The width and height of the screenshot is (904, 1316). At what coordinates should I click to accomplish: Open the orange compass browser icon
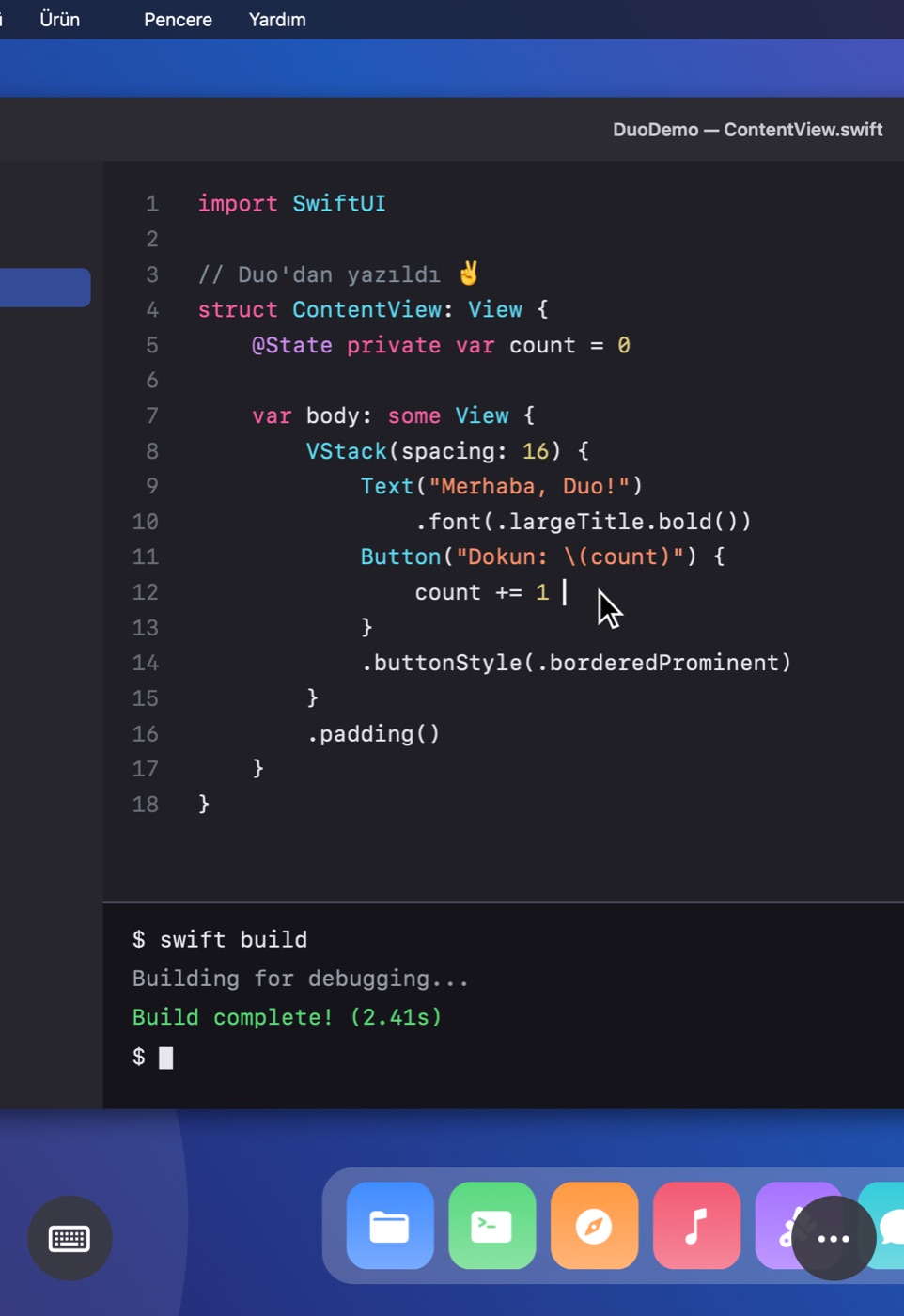coord(595,1226)
